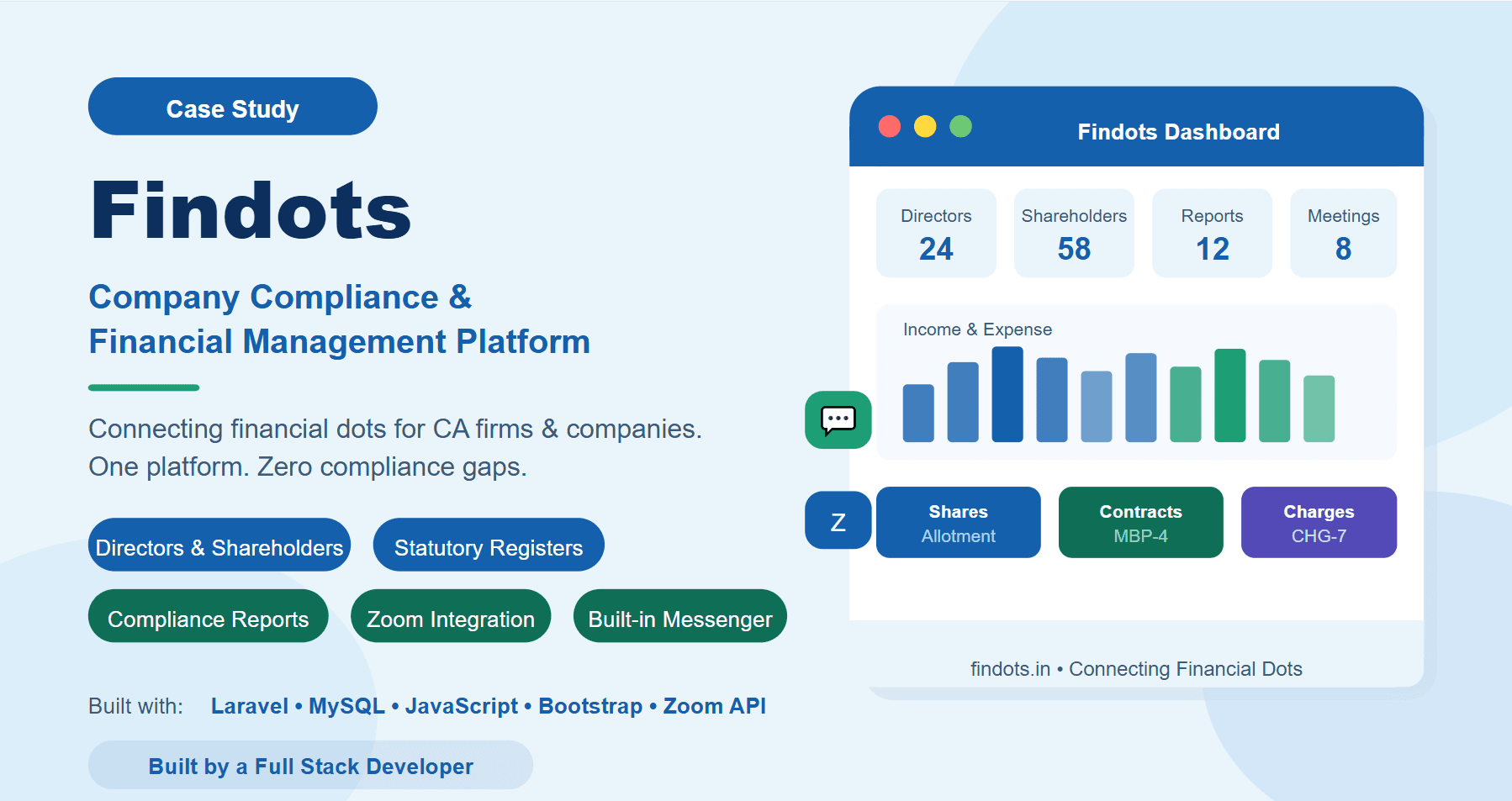
Task: Click the large Findots heading
Action: pos(251,210)
